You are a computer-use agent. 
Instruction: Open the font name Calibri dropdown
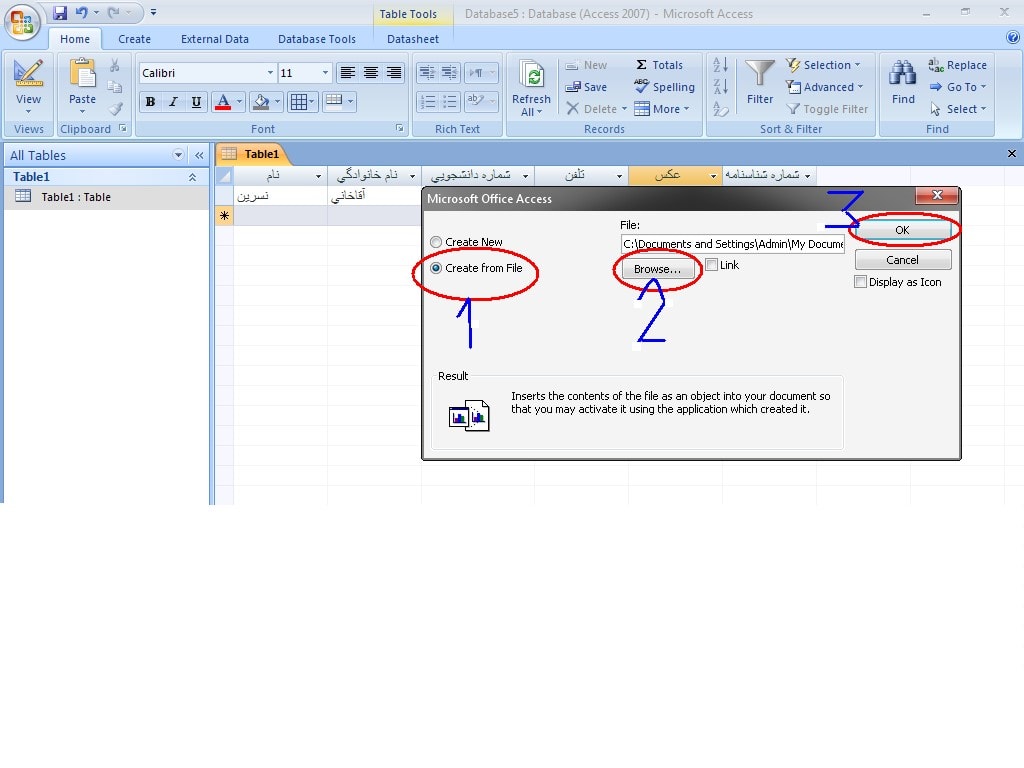pyautogui.click(x=270, y=72)
